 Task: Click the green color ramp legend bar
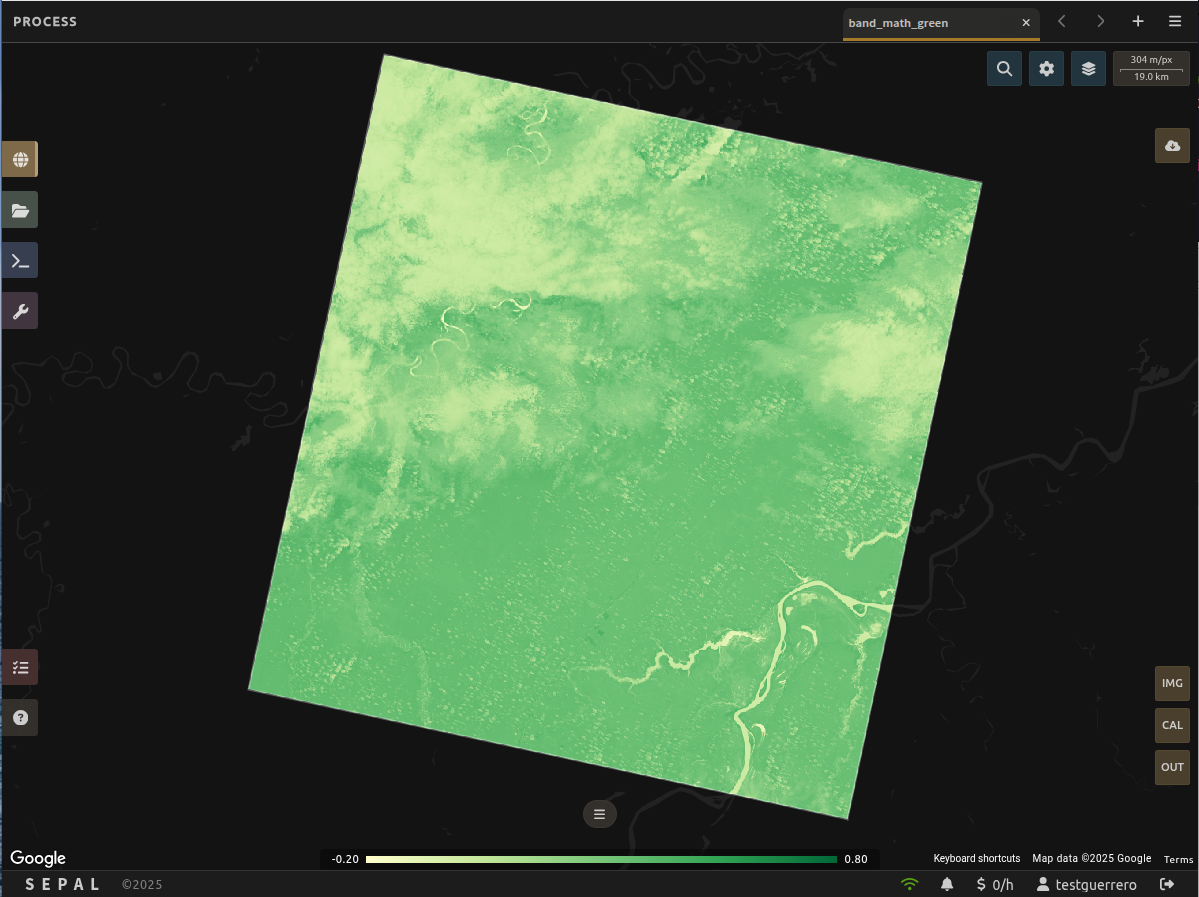(600, 859)
